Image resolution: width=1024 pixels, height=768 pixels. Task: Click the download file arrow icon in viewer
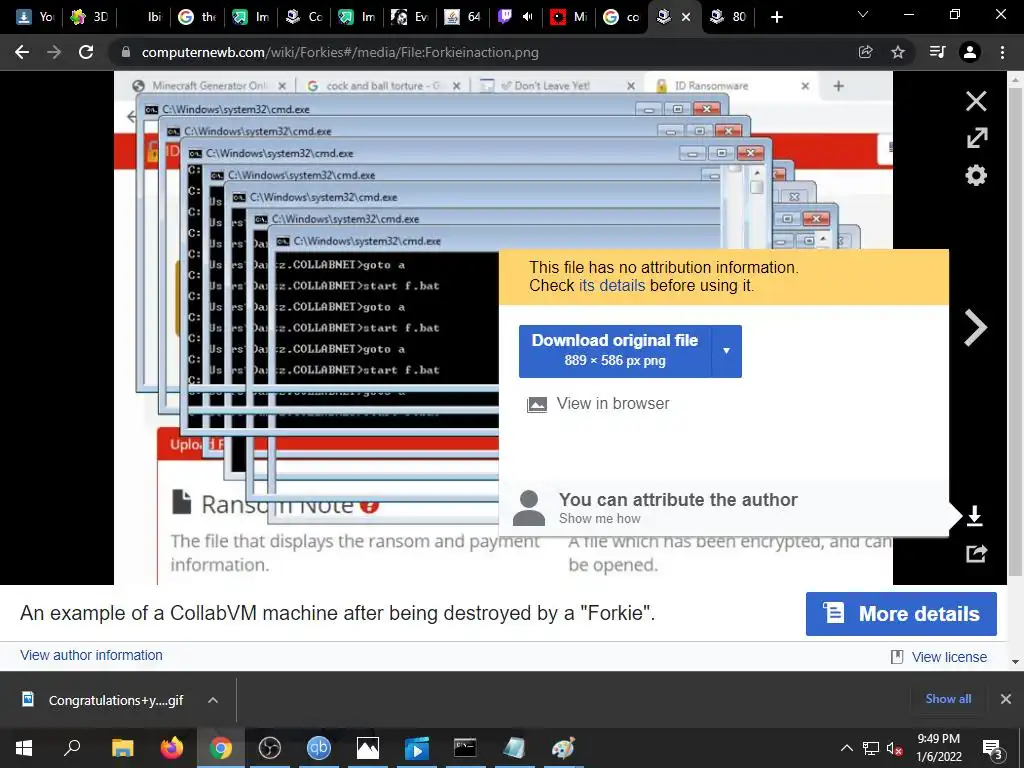974,516
